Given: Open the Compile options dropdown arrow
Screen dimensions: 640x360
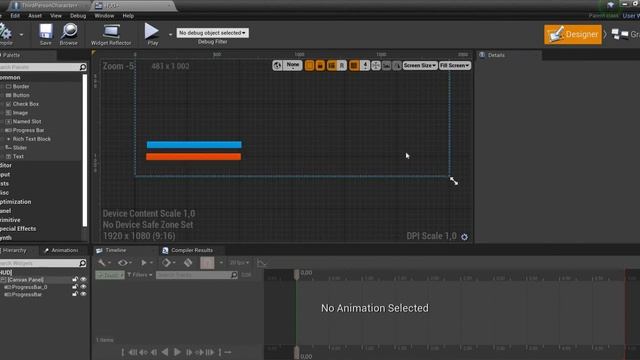Looking at the screenshot, I should tap(21, 35).
